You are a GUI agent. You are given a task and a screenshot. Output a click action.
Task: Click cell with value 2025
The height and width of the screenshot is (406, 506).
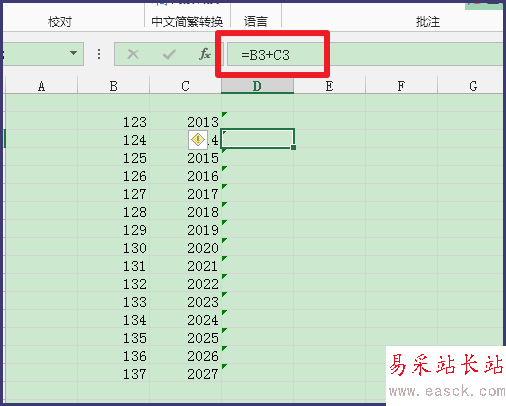coord(185,337)
